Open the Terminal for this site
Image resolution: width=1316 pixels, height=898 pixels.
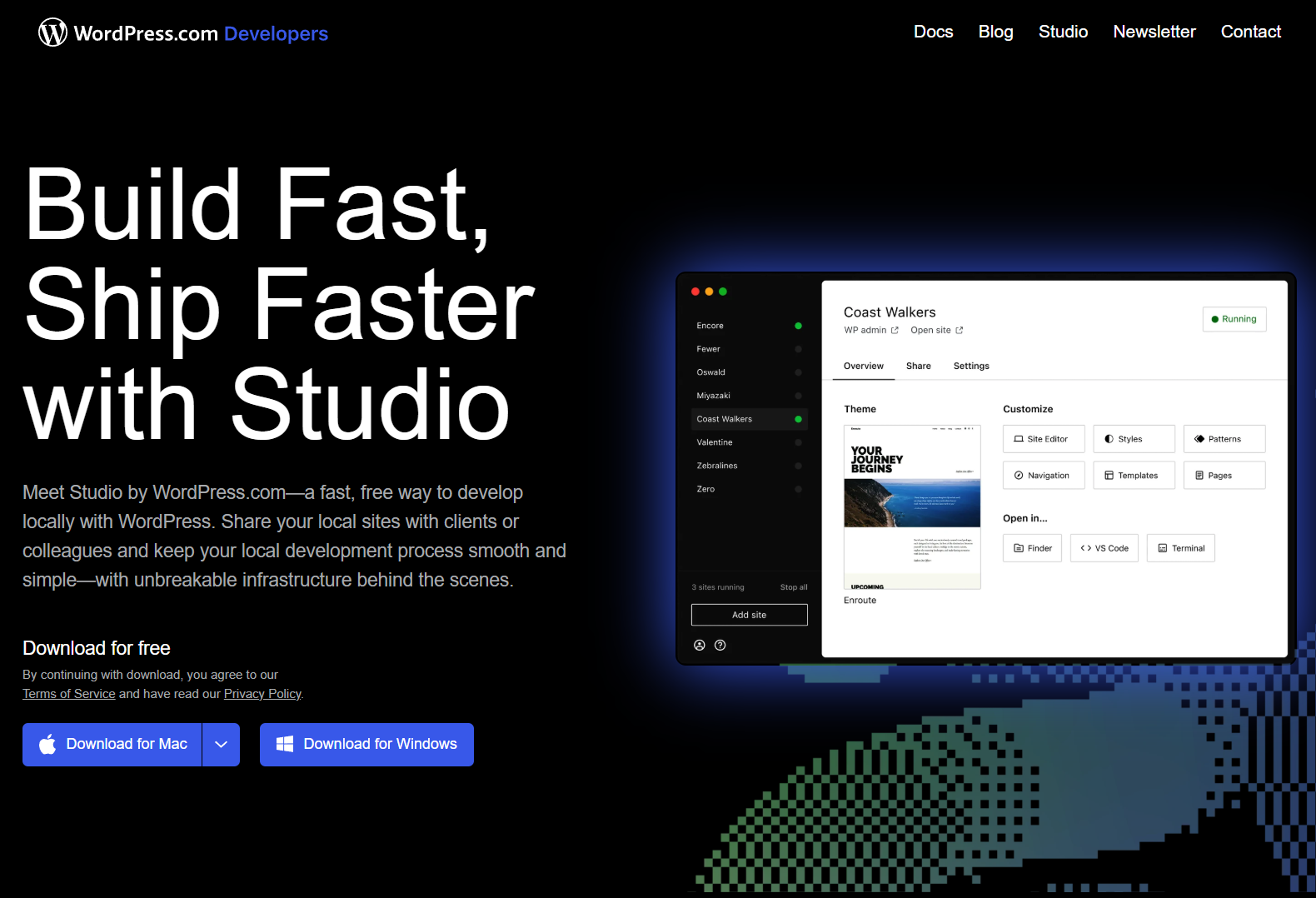[1180, 548]
